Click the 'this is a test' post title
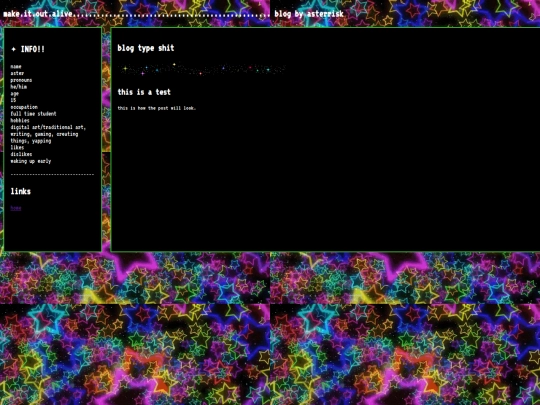The image size is (540, 405). tap(144, 92)
